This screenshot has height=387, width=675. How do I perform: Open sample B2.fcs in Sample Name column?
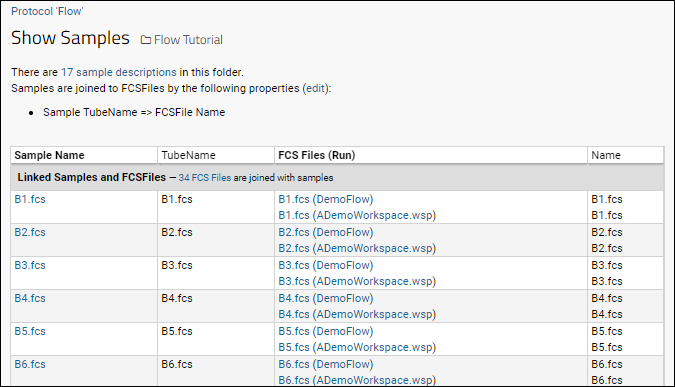pos(30,232)
